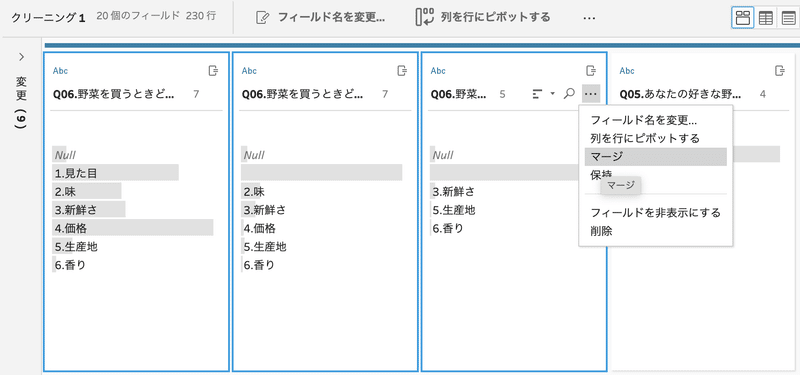Expand the changes (変更) side panel chevron

21,56
